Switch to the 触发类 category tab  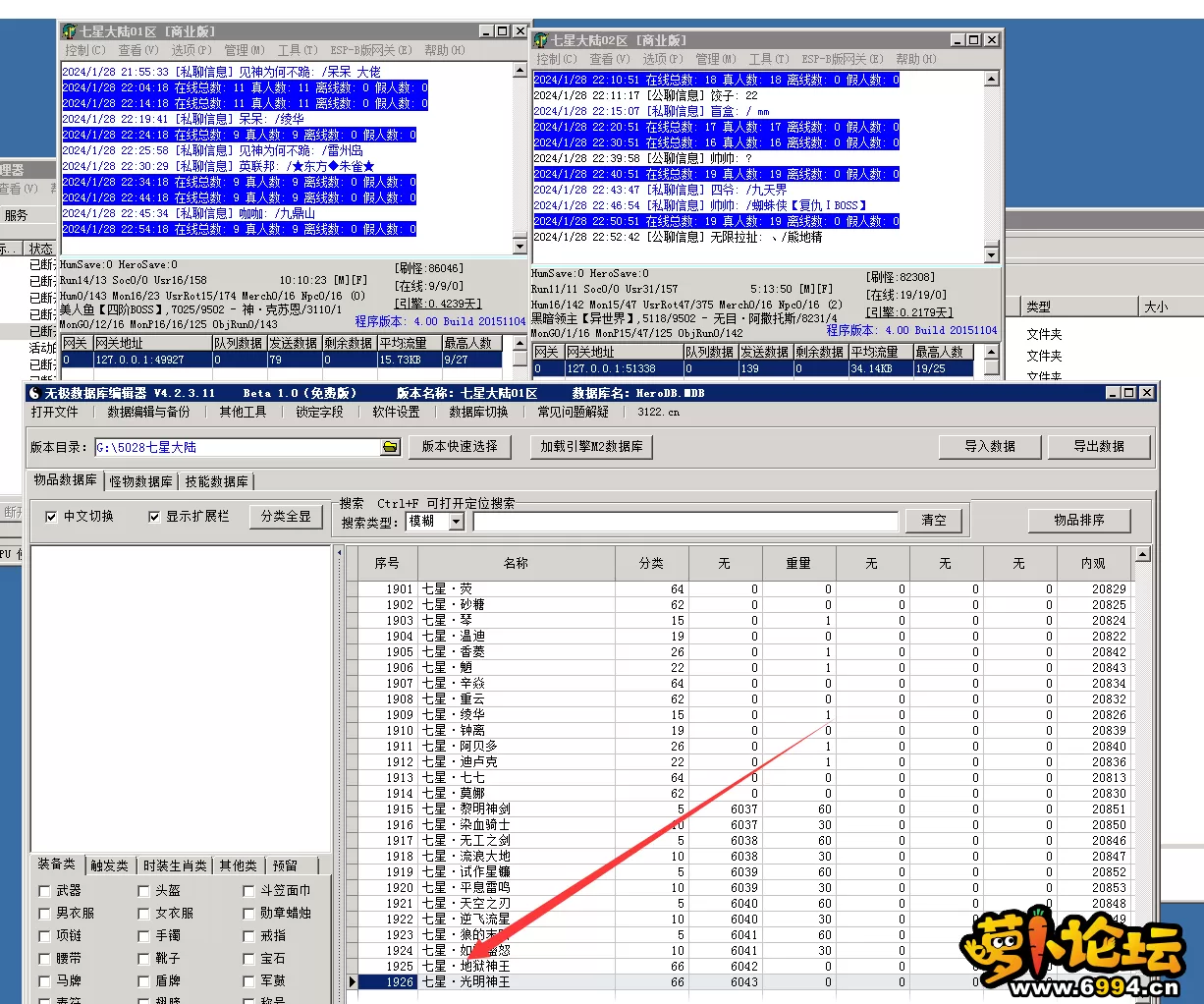[109, 865]
